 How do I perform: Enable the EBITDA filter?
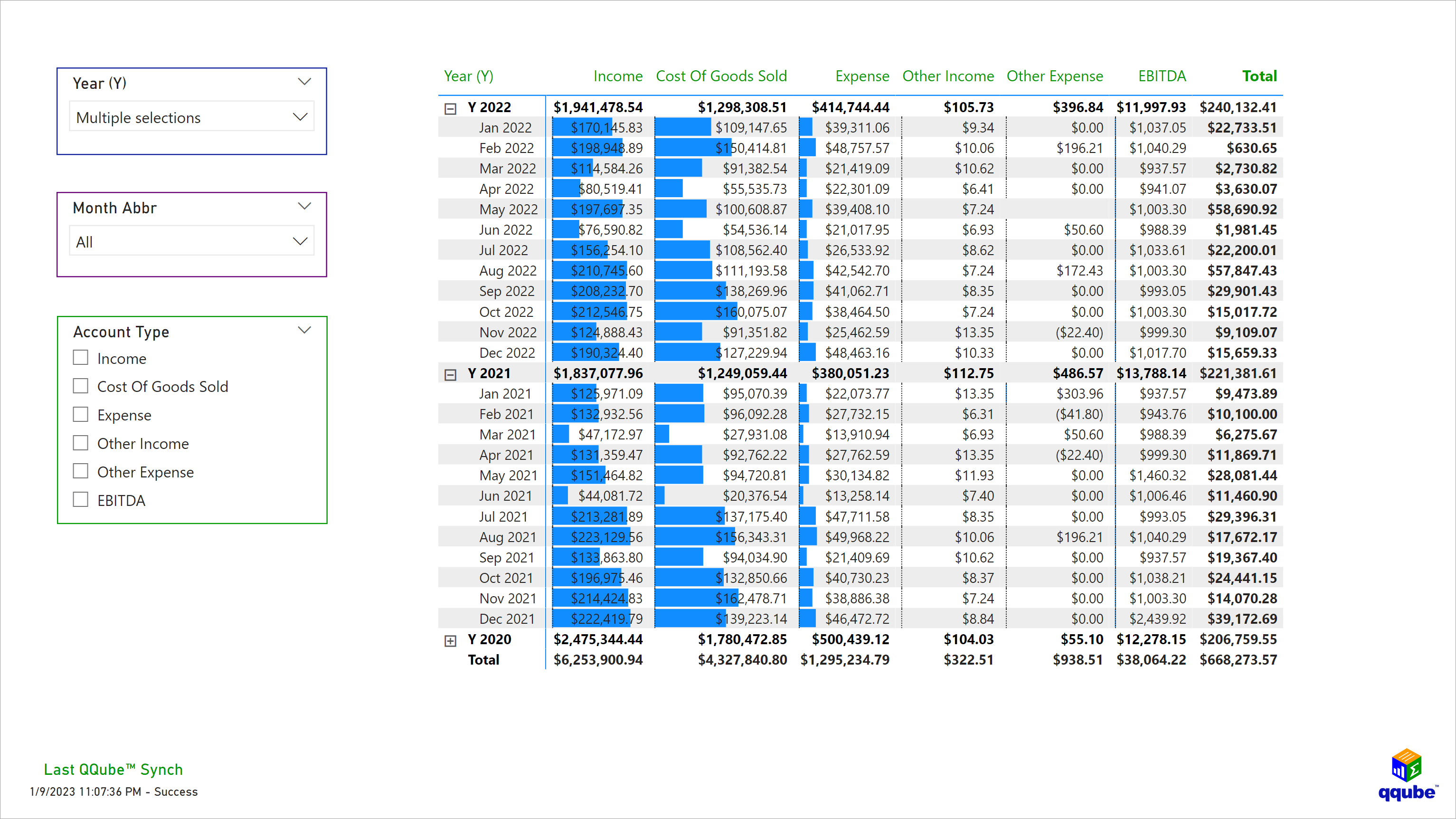coord(80,499)
